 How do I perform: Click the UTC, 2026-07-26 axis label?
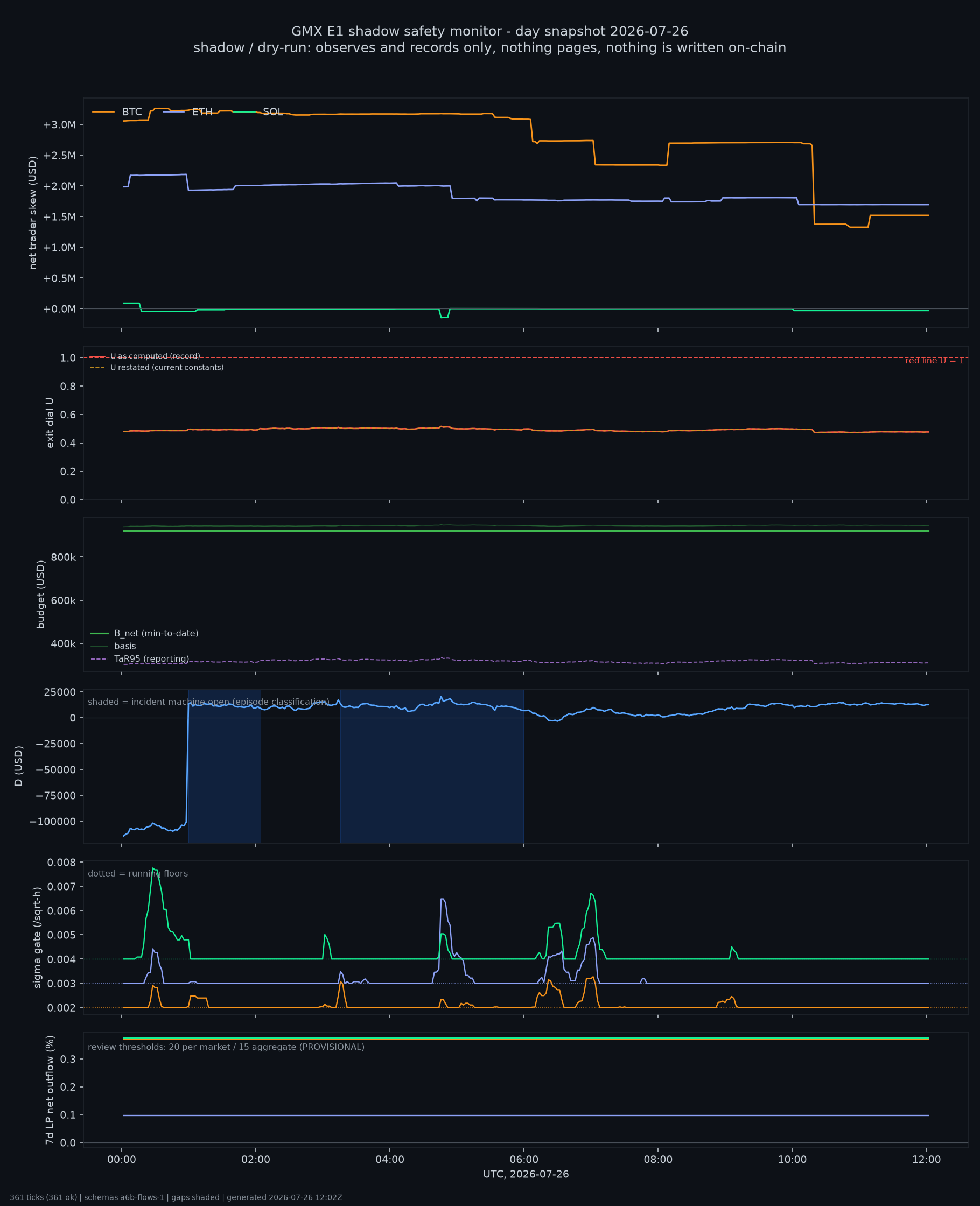526,1174
